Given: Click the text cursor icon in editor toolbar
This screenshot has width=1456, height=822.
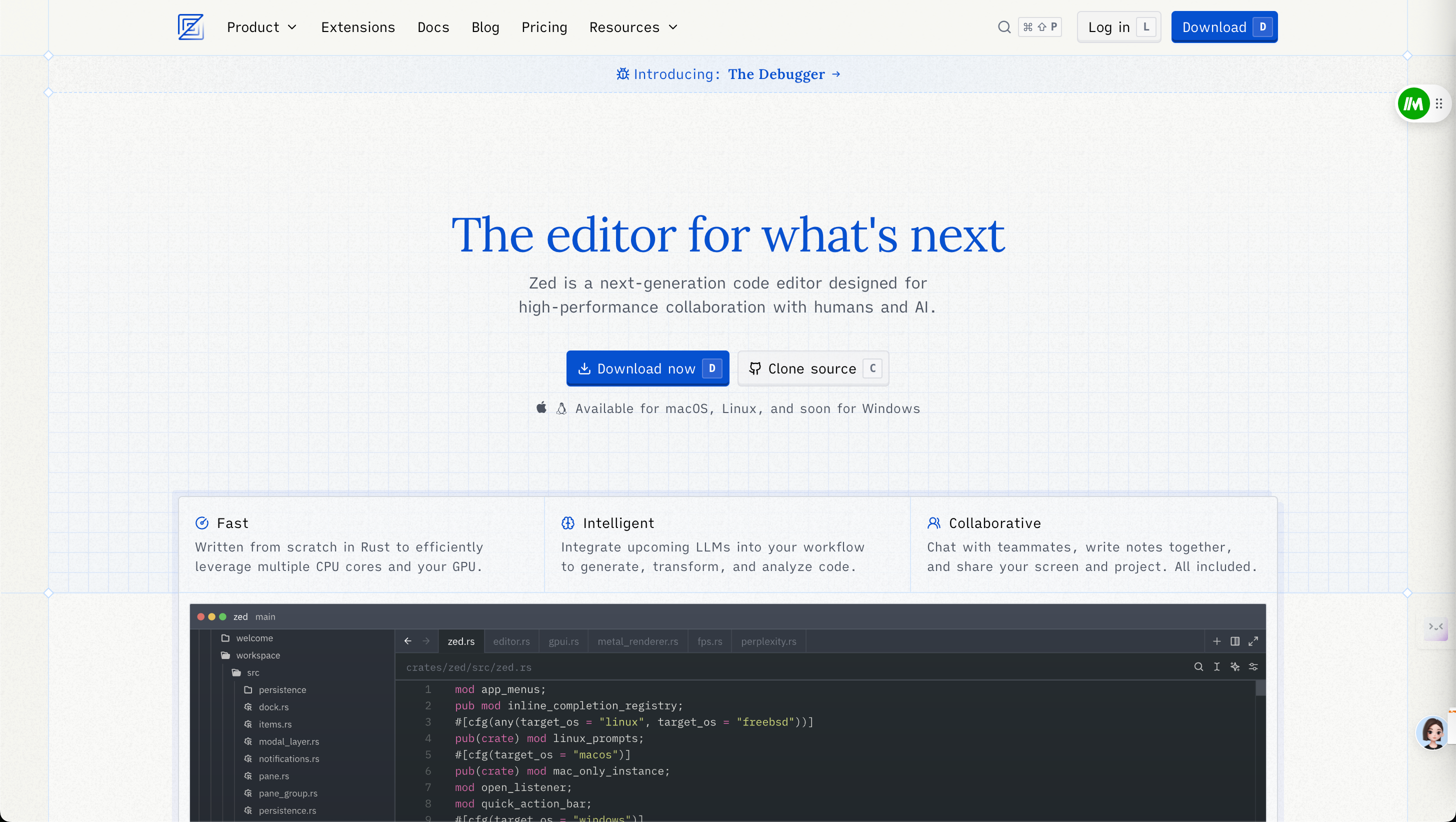Looking at the screenshot, I should tap(1216, 666).
